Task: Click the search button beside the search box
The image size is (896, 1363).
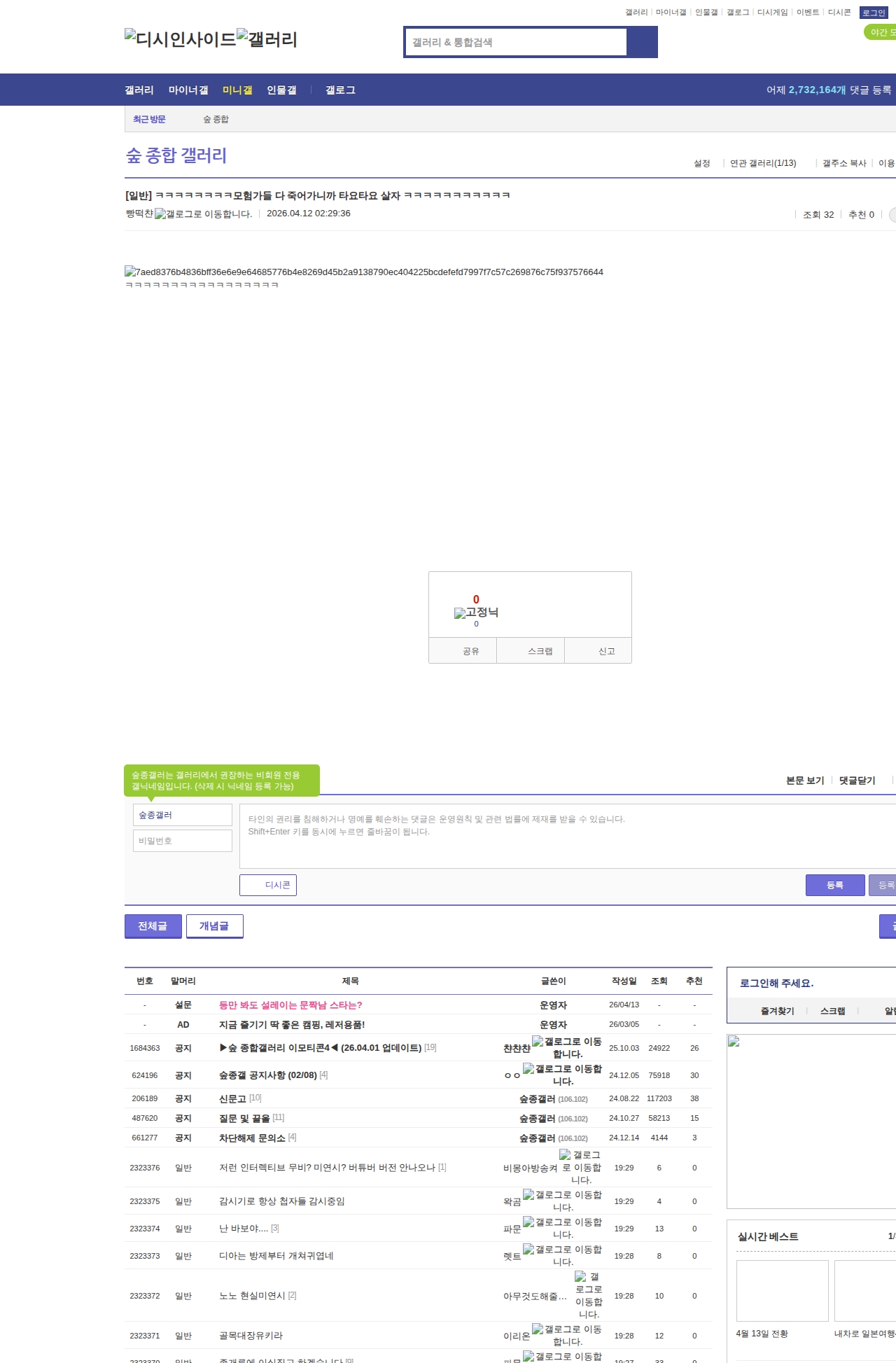Action: pyautogui.click(x=642, y=42)
